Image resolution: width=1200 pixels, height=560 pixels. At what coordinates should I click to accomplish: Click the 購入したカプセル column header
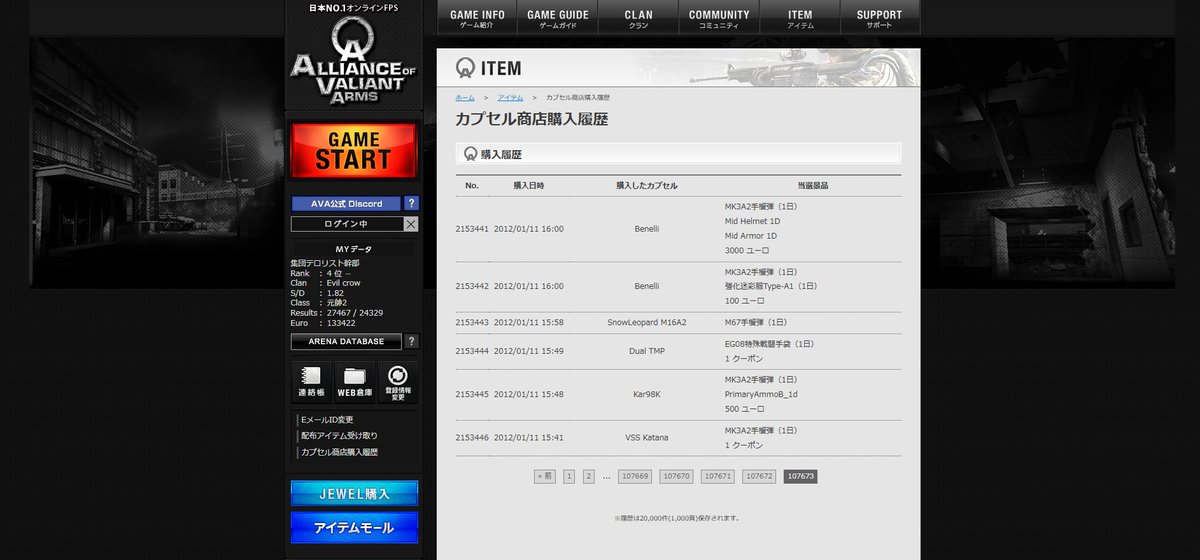[647, 186]
